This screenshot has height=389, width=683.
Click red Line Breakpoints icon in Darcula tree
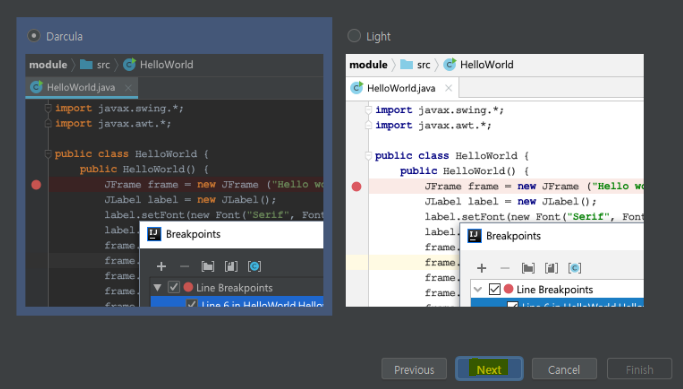[188, 287]
